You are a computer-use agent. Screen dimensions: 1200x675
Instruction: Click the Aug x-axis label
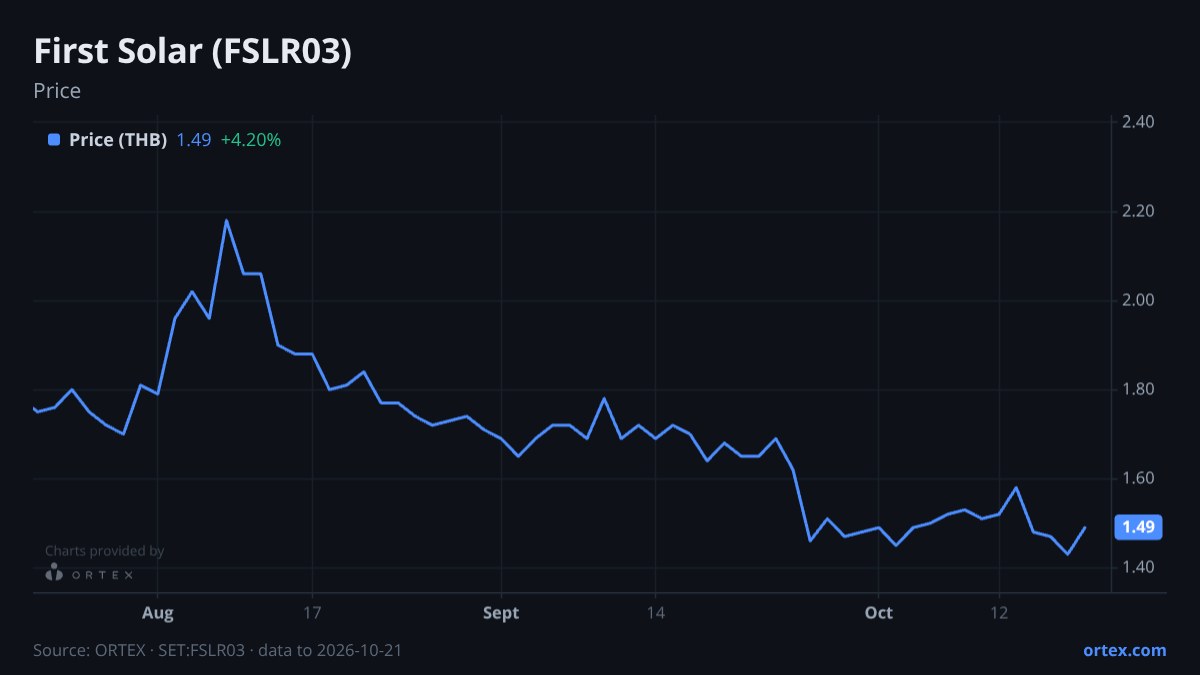(158, 613)
